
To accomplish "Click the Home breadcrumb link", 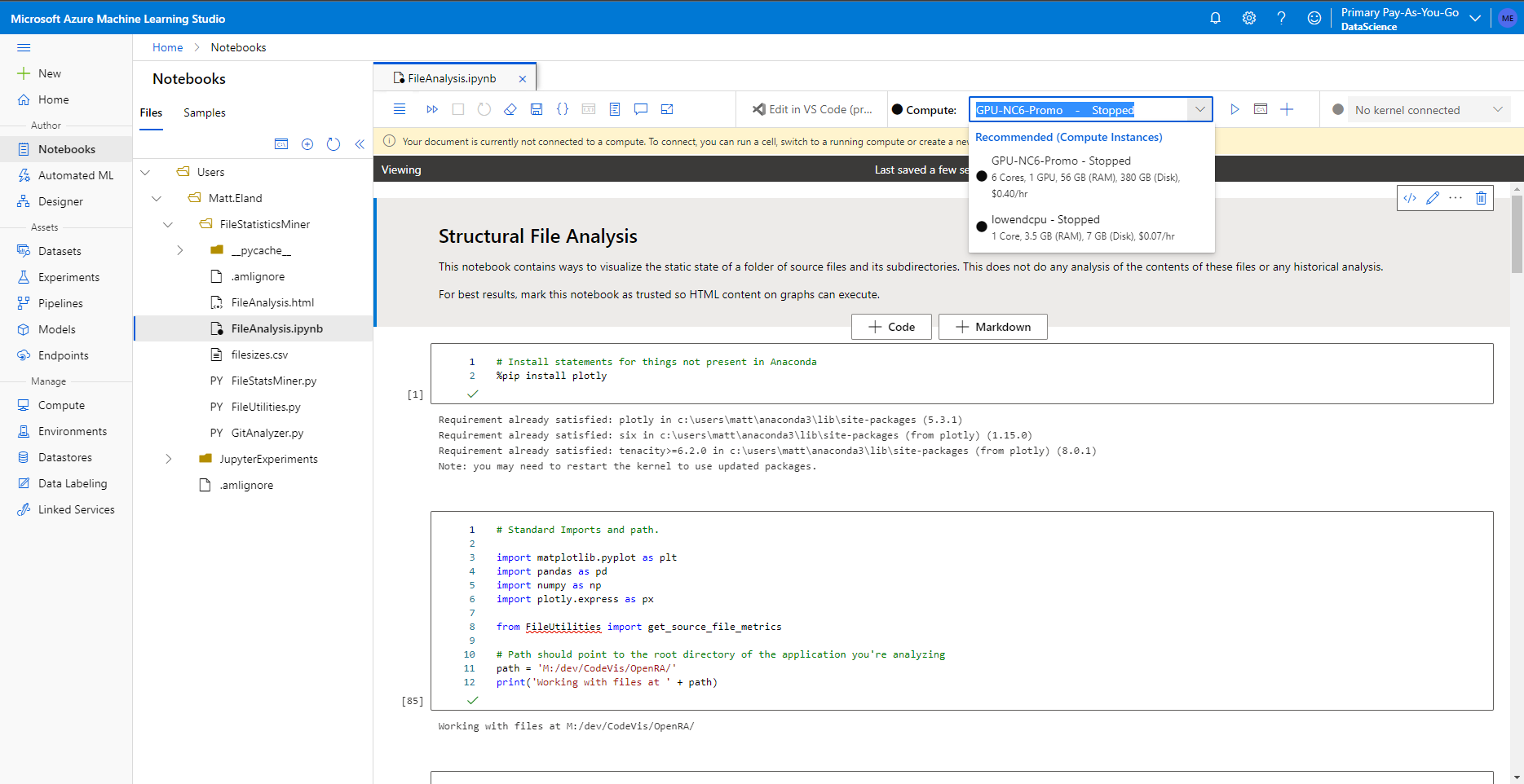I will coord(168,47).
